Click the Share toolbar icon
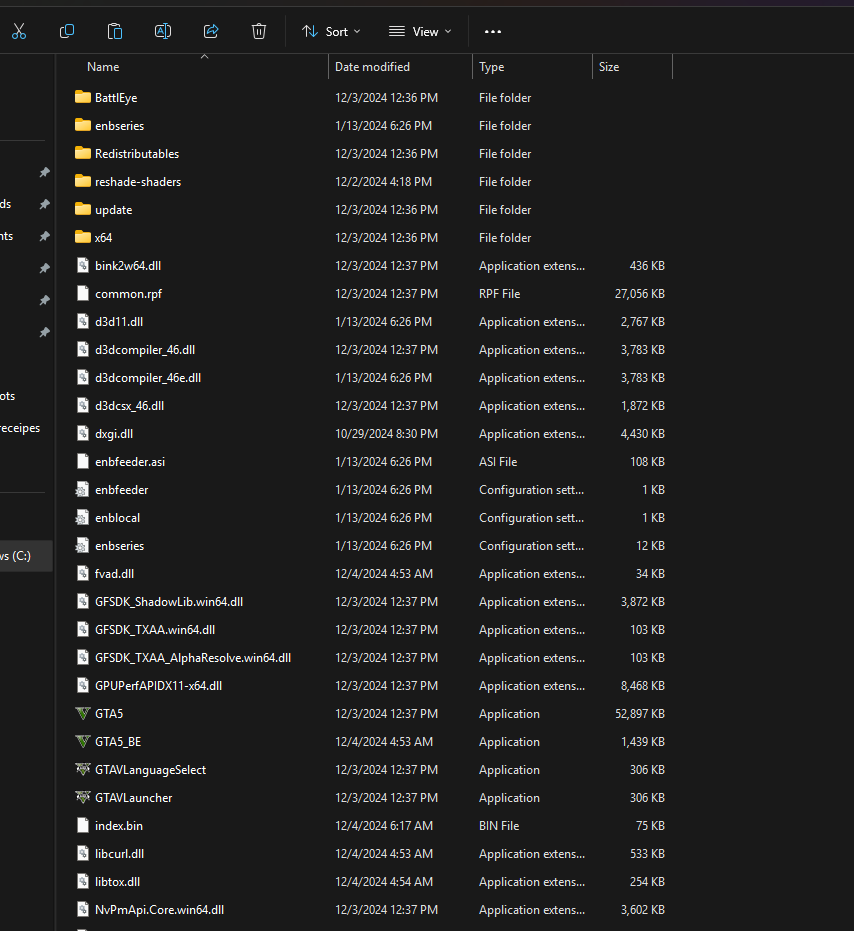 click(x=210, y=31)
